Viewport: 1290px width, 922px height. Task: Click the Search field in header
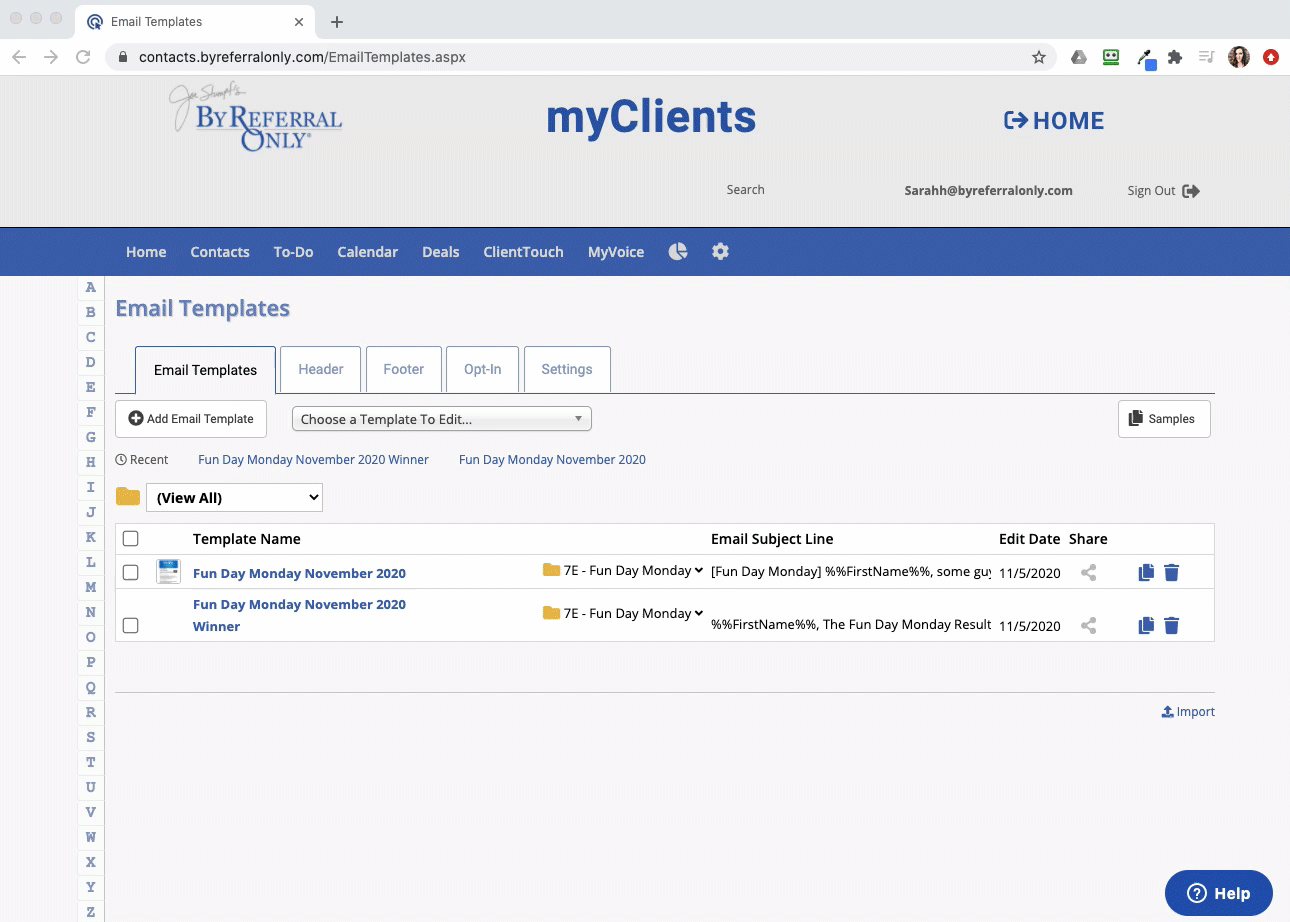click(x=745, y=190)
